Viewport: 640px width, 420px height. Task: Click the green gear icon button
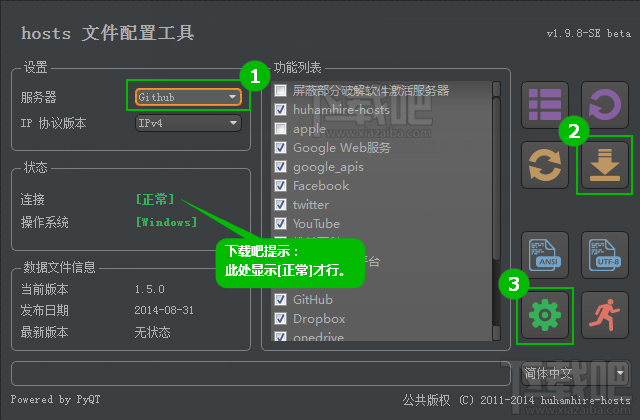pos(544,315)
